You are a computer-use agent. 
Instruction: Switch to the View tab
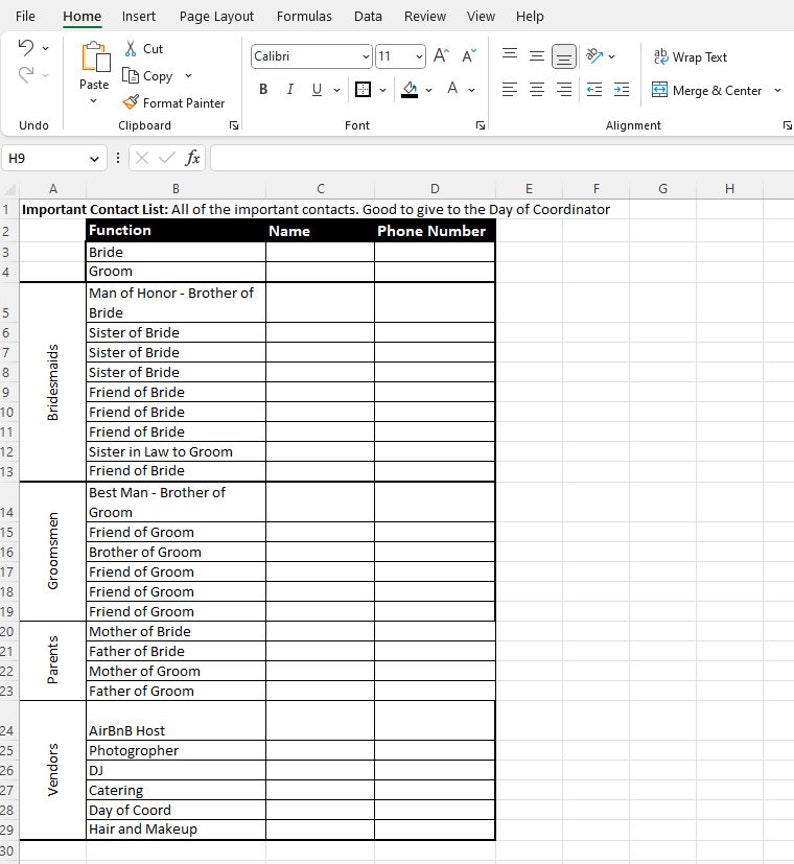click(480, 17)
